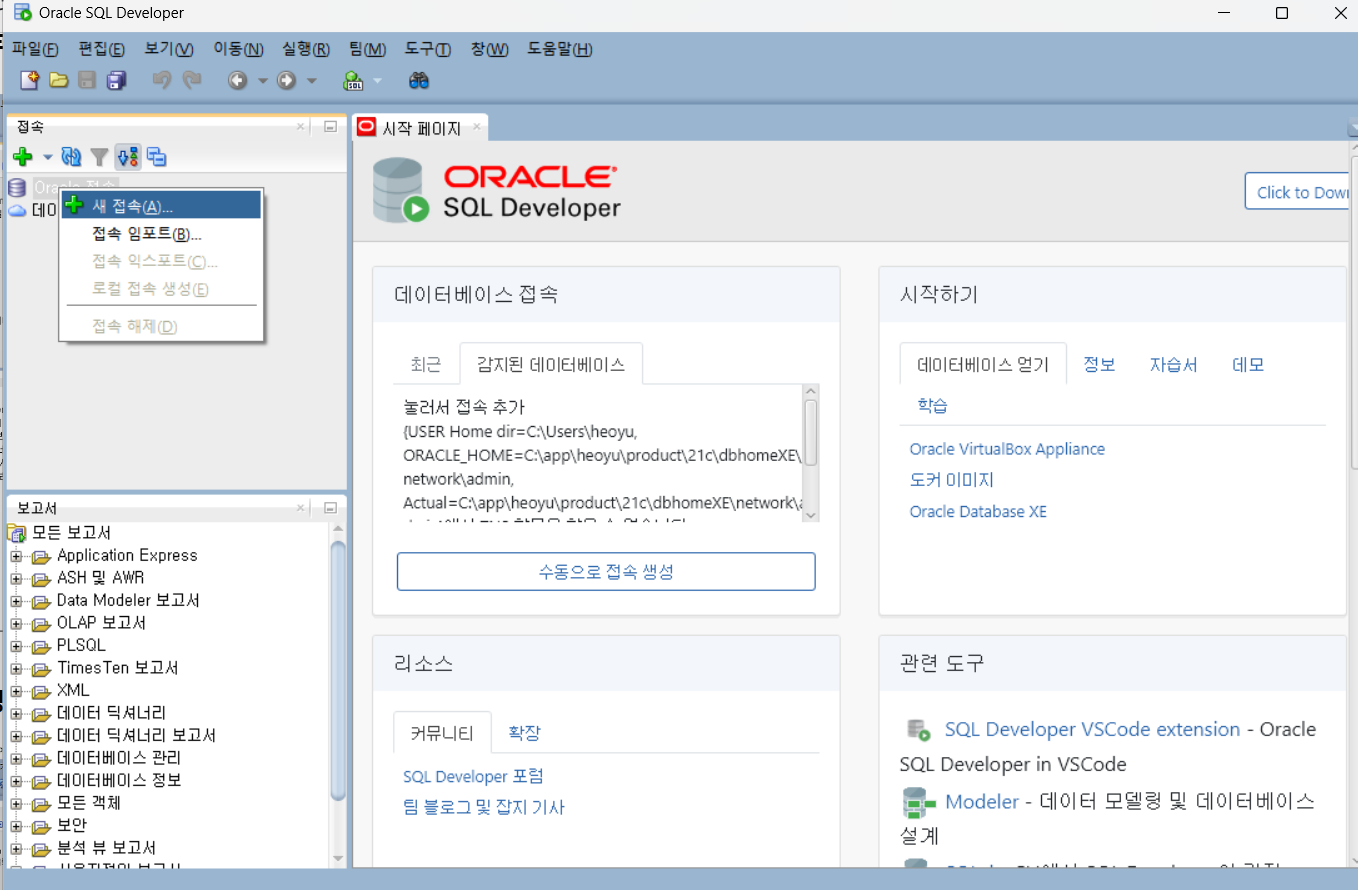
Task: Open the SQL Developer 포럼 link
Action: pos(473,776)
